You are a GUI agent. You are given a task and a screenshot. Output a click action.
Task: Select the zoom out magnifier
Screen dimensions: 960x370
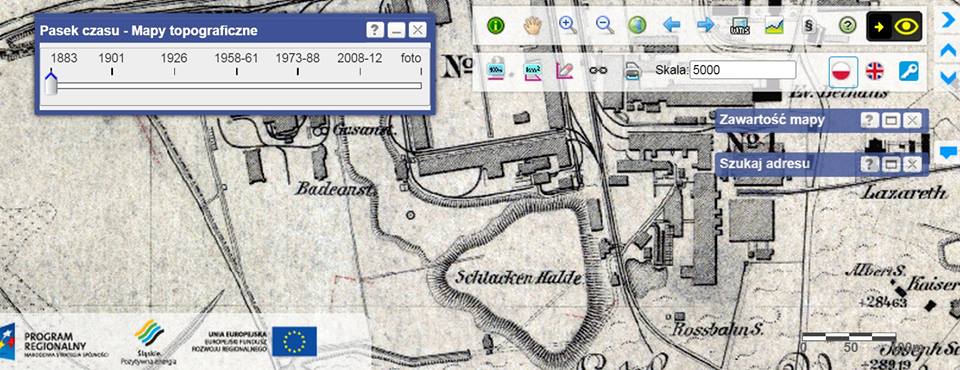pos(605,25)
